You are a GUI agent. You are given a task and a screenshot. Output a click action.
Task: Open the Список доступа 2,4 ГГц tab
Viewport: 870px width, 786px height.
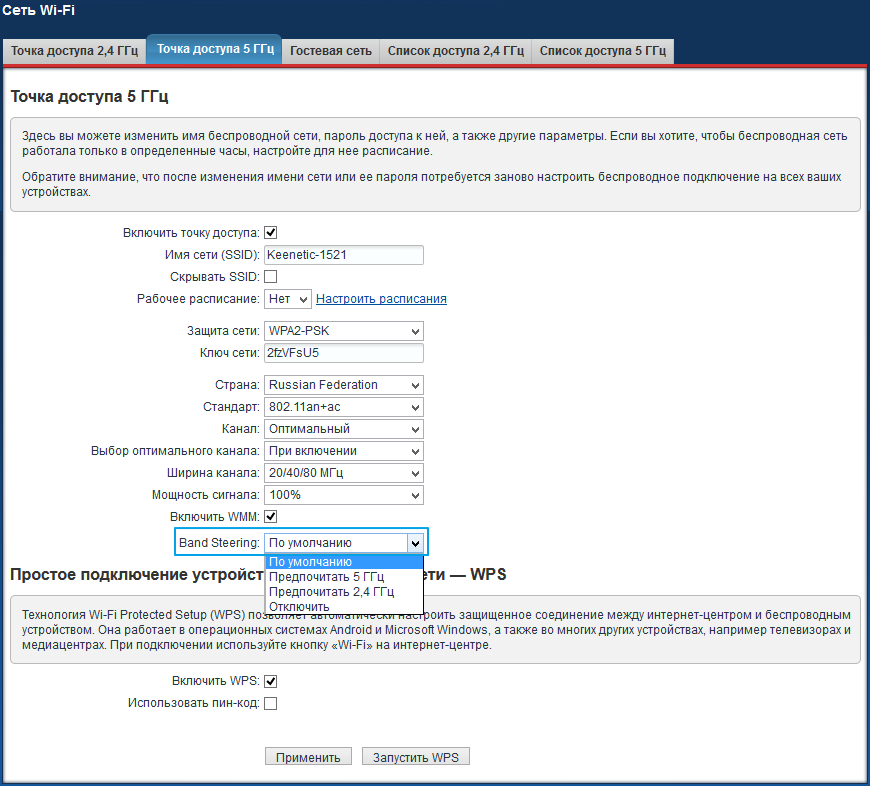pos(455,50)
